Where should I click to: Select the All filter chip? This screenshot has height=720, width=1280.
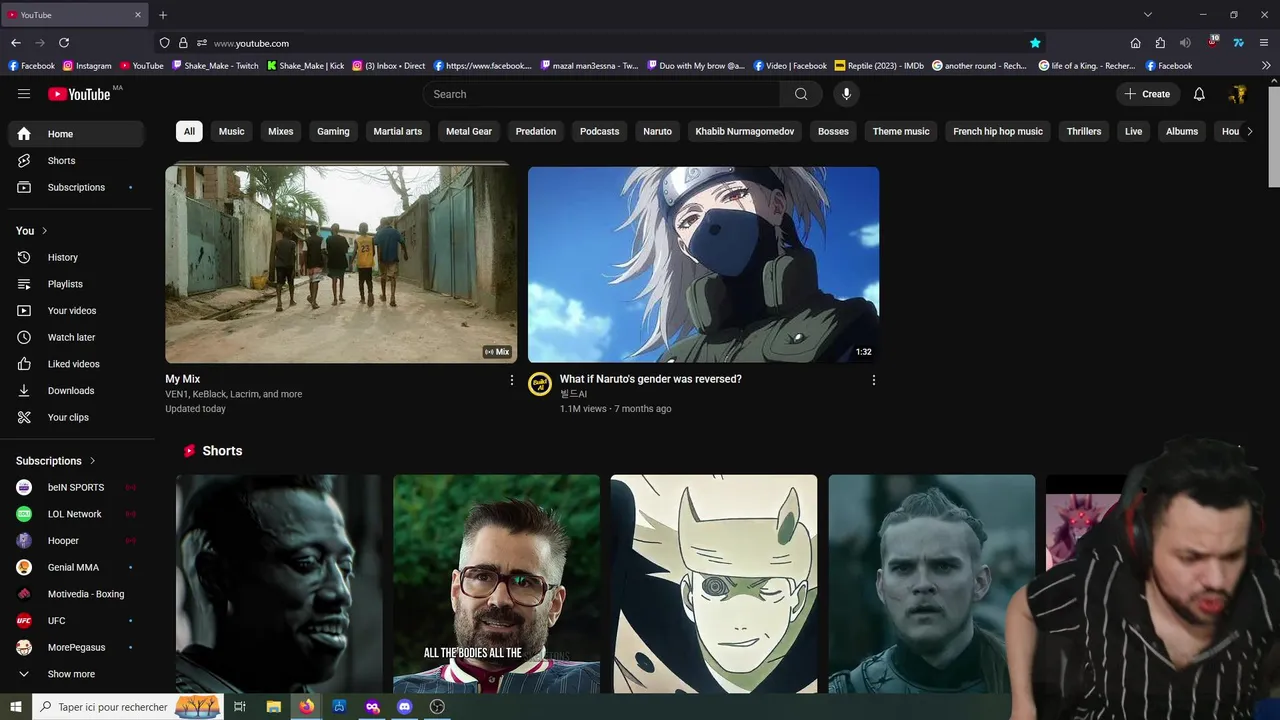tap(189, 131)
